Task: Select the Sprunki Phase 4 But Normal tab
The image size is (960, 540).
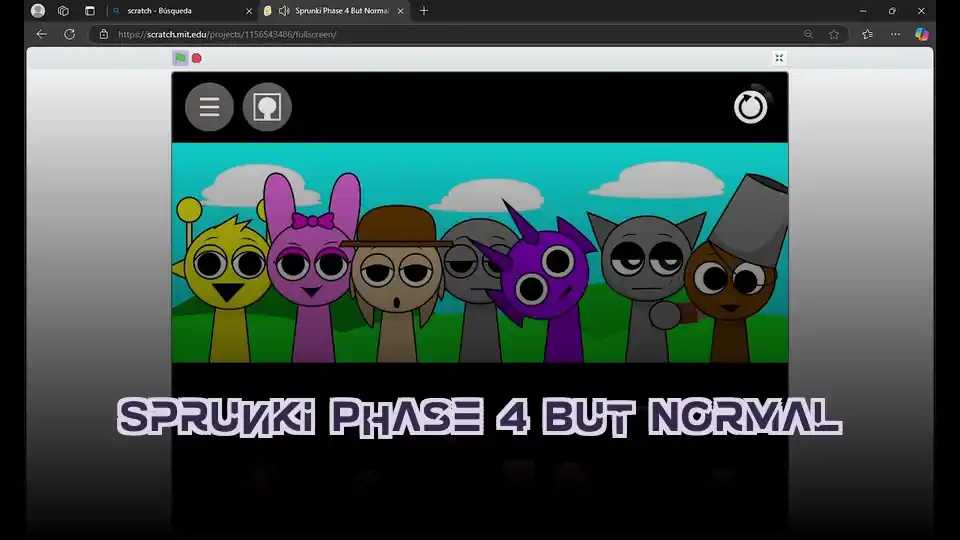Action: click(334, 11)
